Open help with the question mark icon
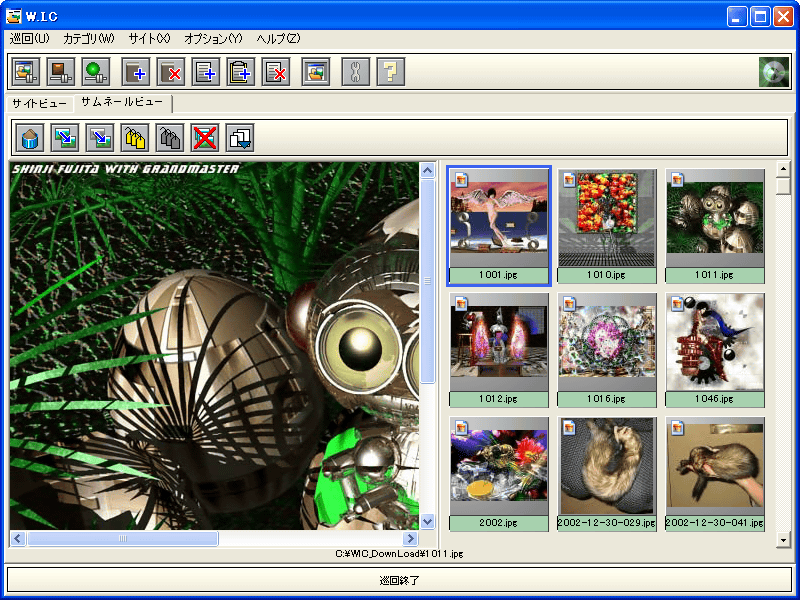This screenshot has height=600, width=800. (391, 71)
